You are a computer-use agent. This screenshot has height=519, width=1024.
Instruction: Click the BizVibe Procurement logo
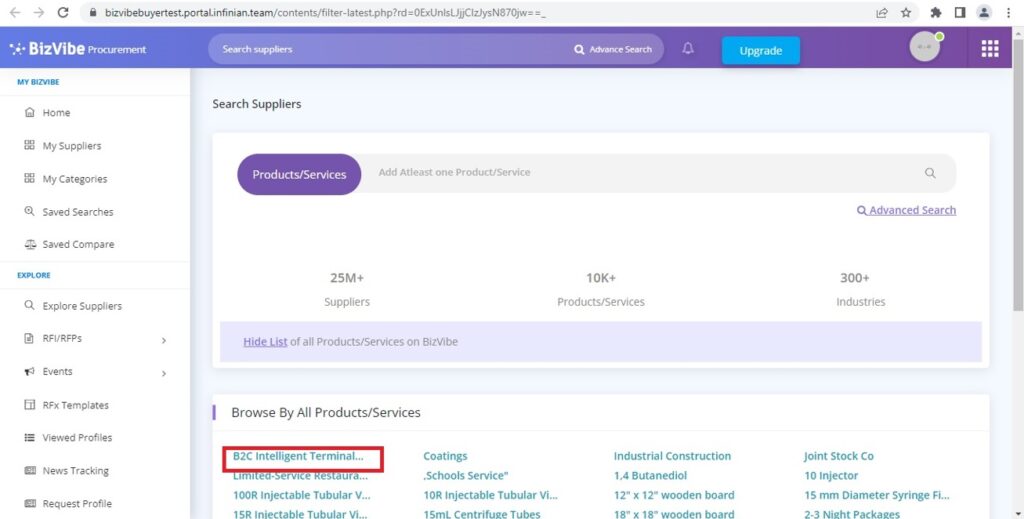point(78,49)
